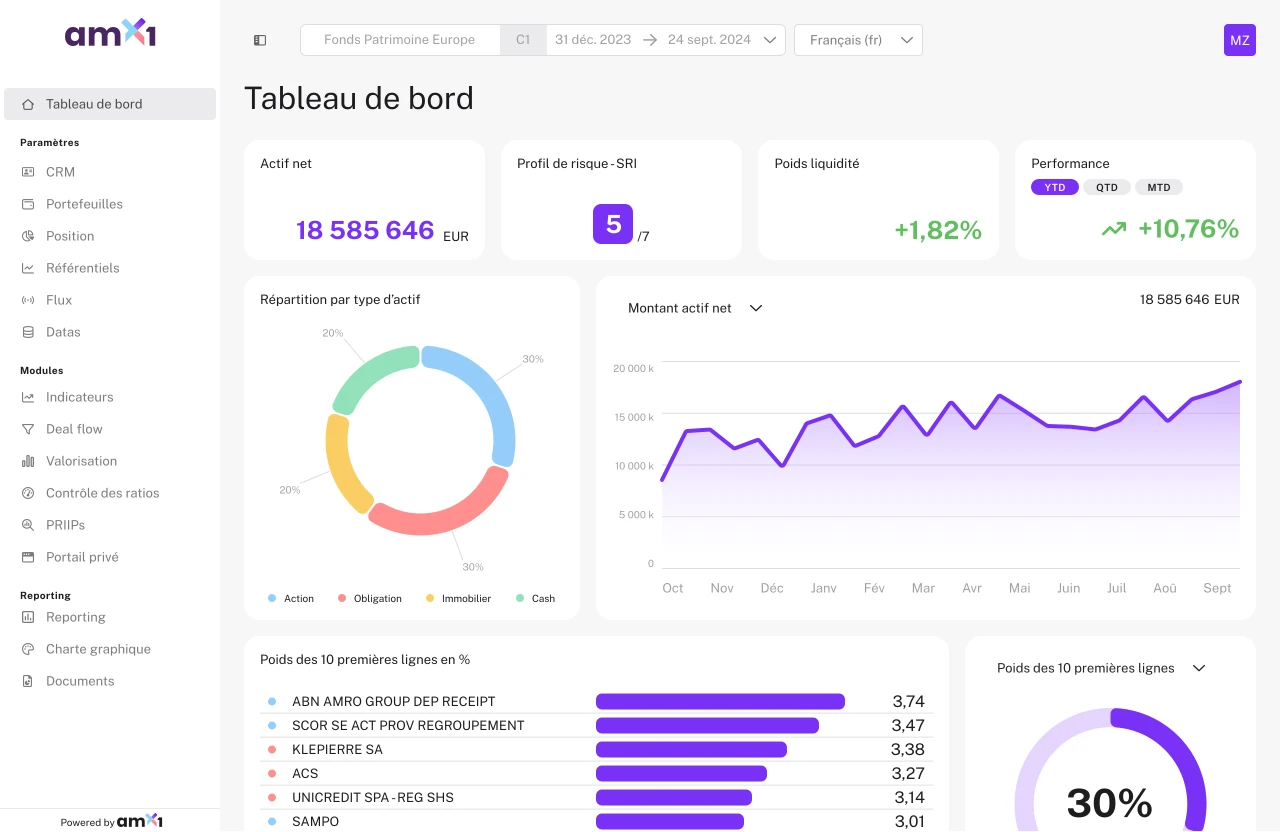Click the Position pie icon

28,236
